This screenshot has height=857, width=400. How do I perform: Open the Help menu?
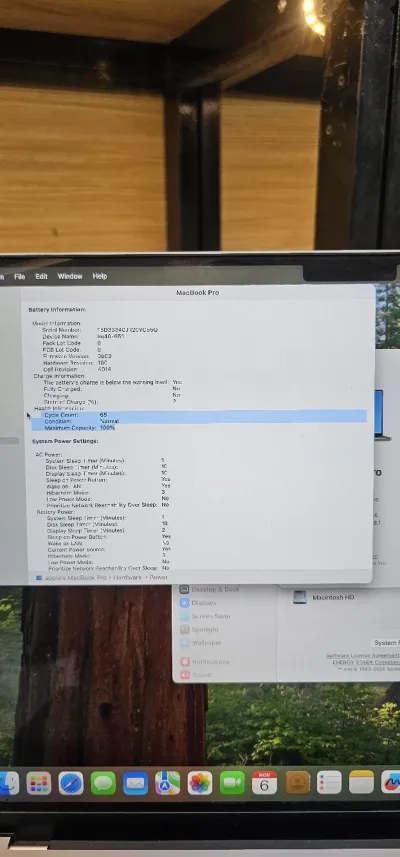(x=100, y=277)
